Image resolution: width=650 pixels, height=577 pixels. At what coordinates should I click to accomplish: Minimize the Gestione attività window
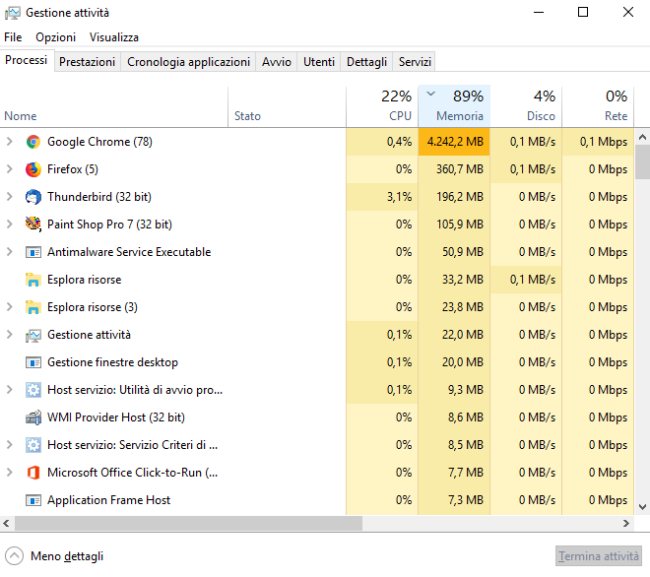538,12
